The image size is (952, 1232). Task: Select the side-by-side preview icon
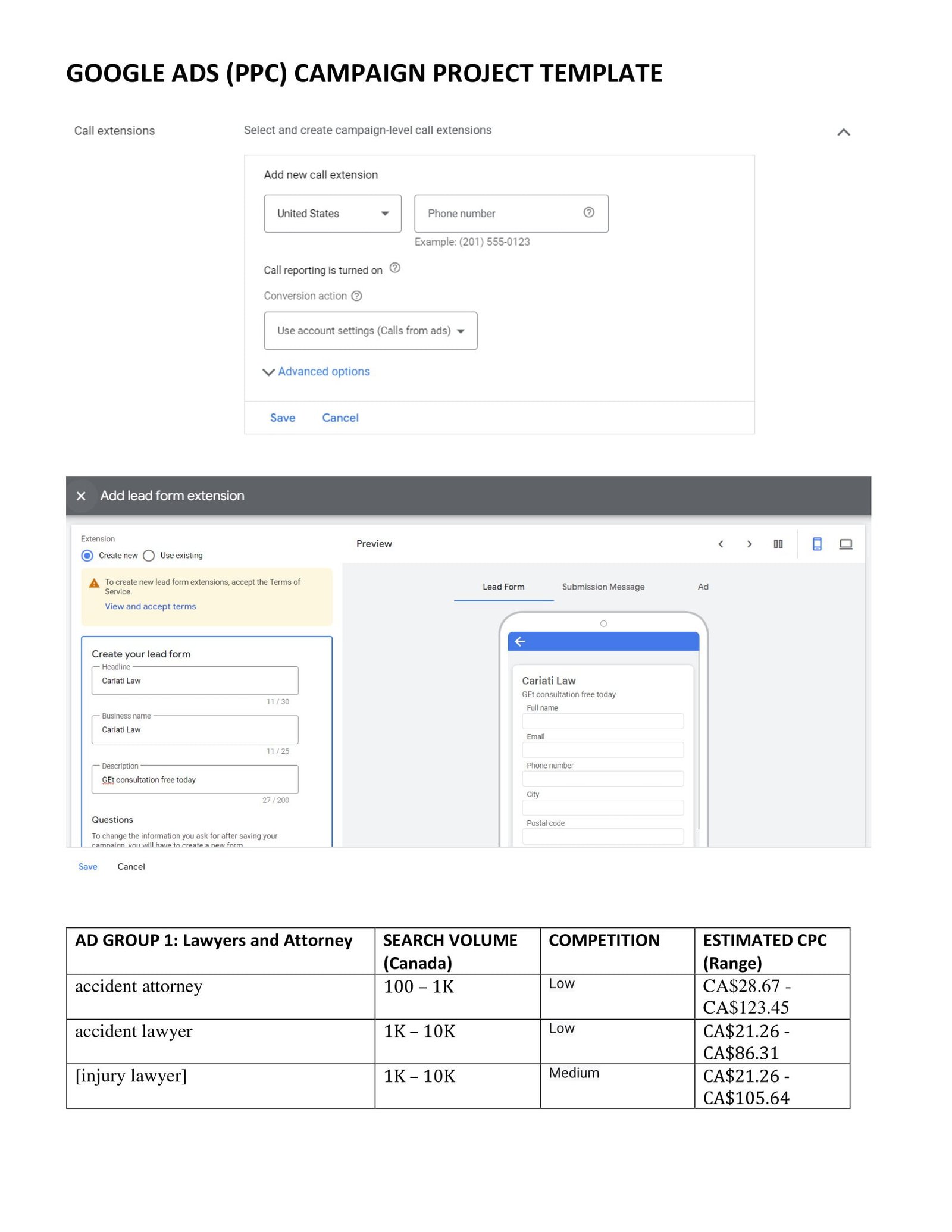[778, 544]
